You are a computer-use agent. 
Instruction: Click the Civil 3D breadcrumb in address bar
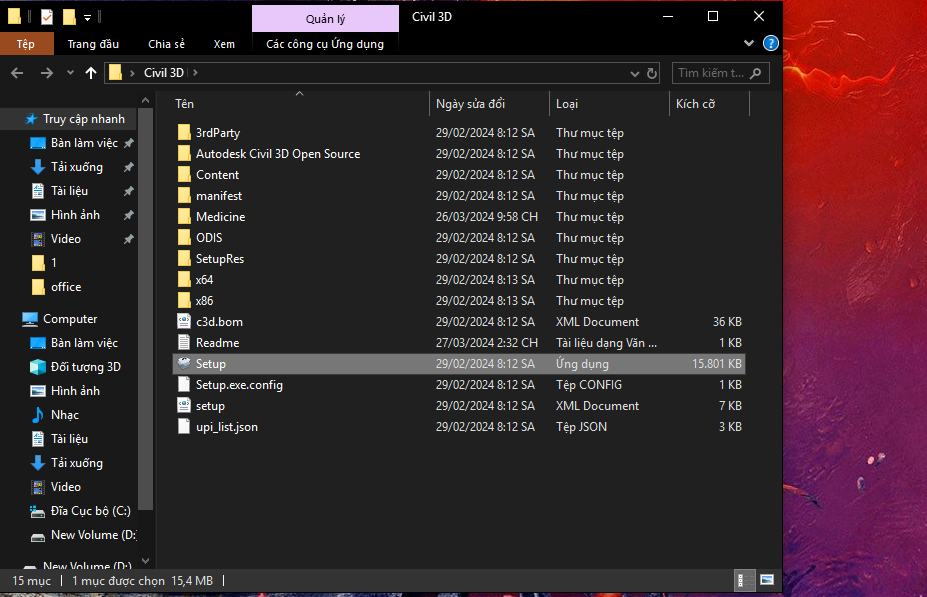[164, 73]
